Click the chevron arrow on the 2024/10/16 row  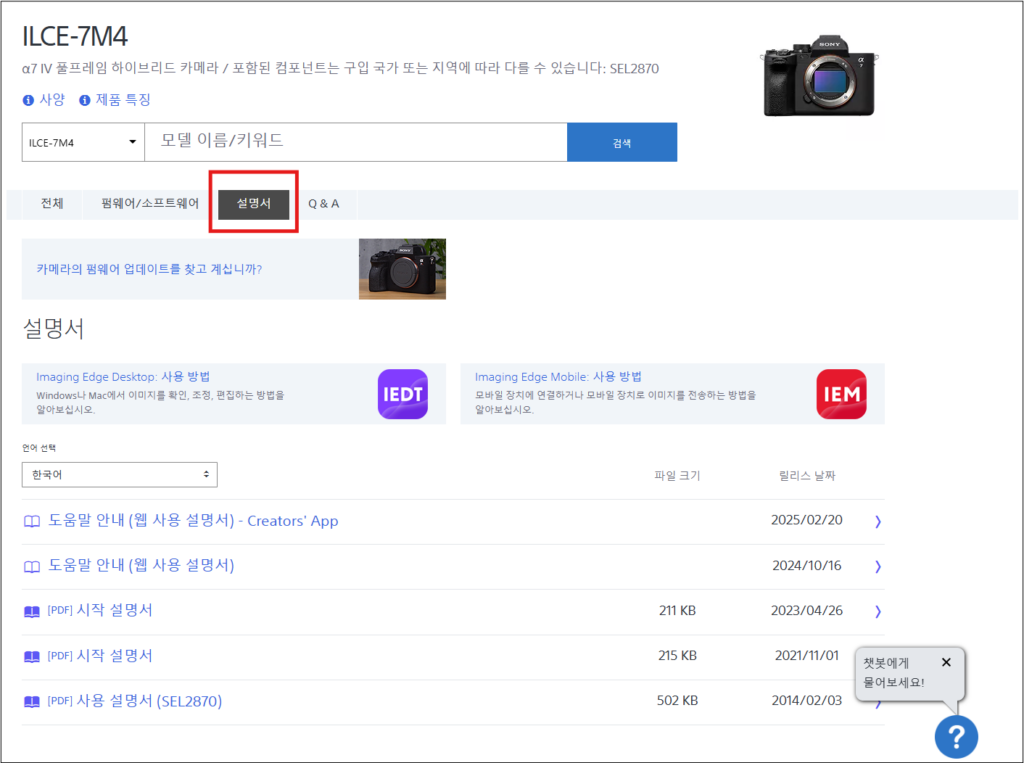(878, 566)
